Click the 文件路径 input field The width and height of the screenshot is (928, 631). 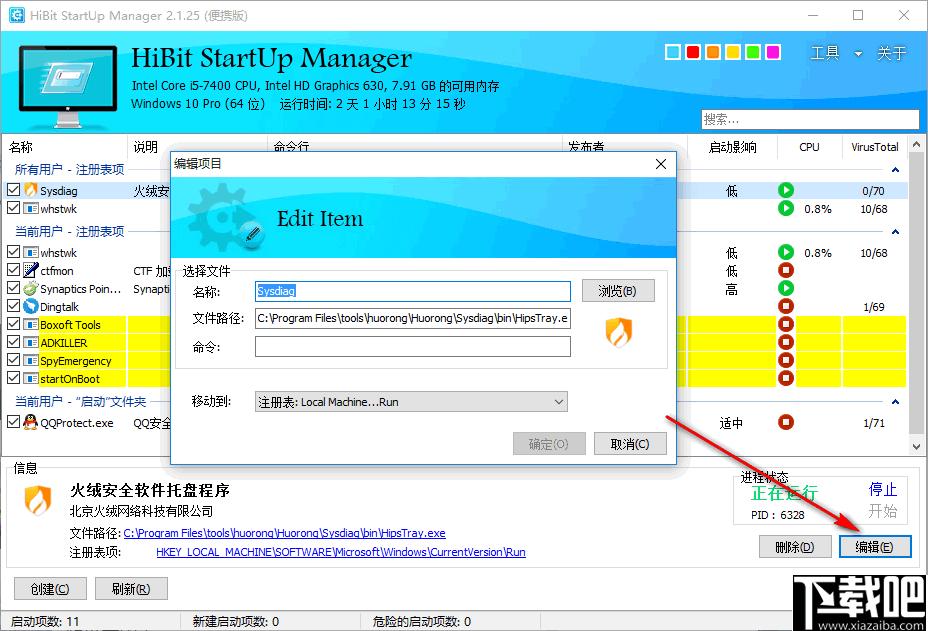413,318
